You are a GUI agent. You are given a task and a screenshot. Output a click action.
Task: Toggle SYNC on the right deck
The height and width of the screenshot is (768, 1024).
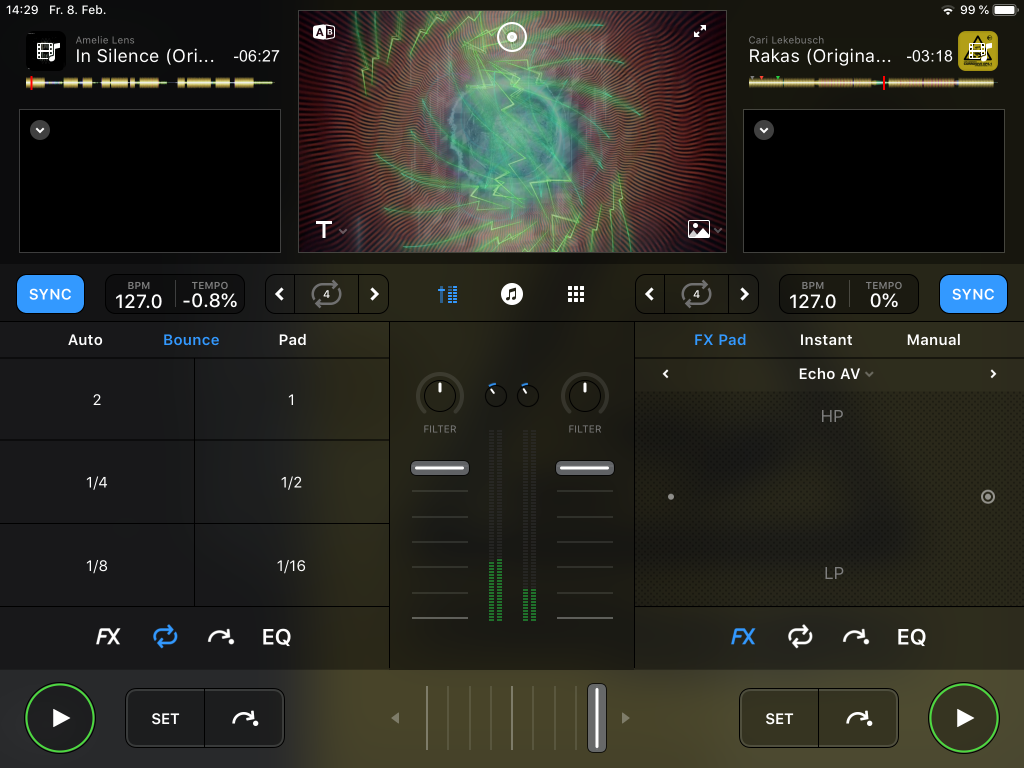(x=973, y=294)
